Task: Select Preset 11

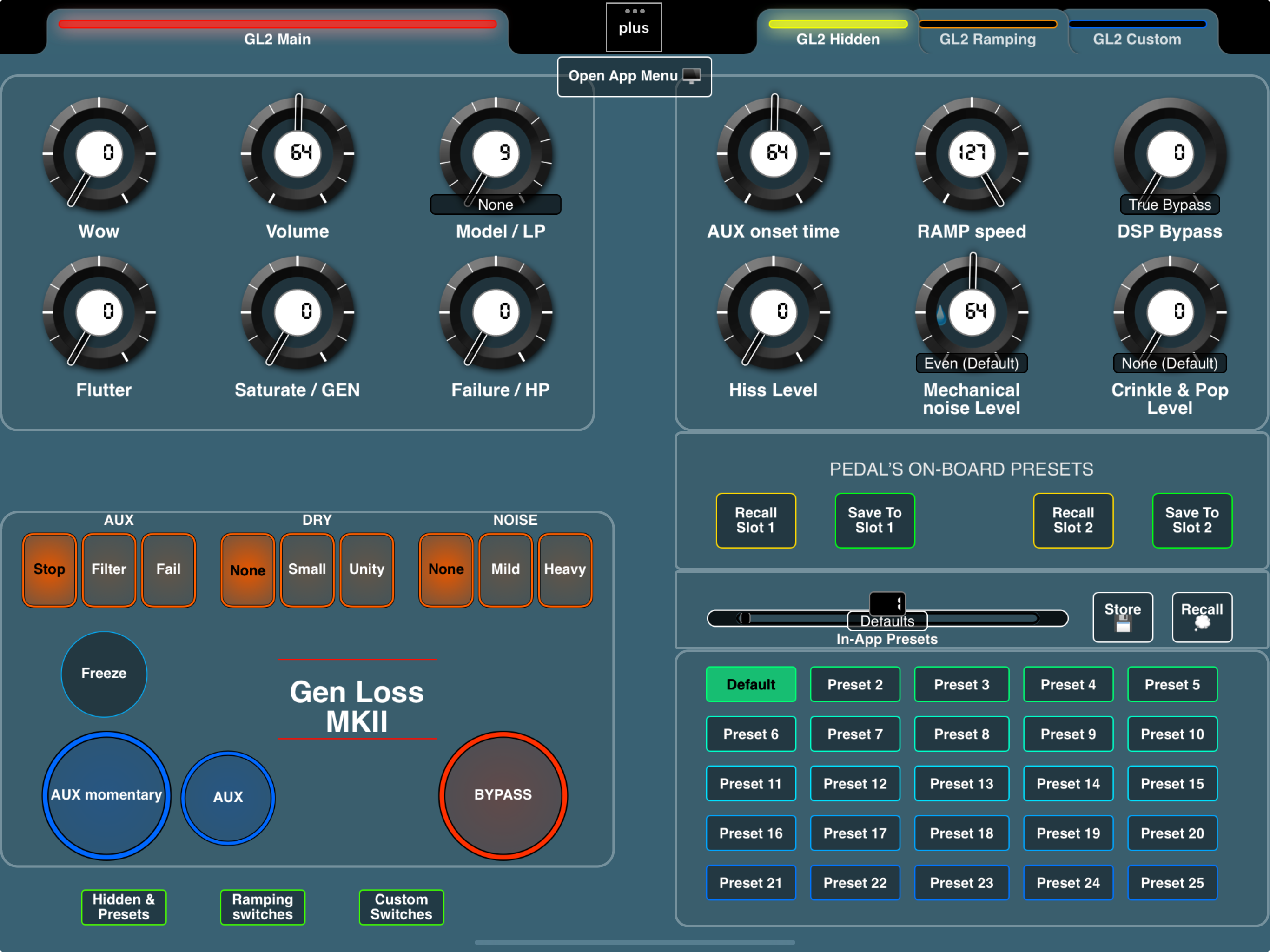Action: coord(751,784)
